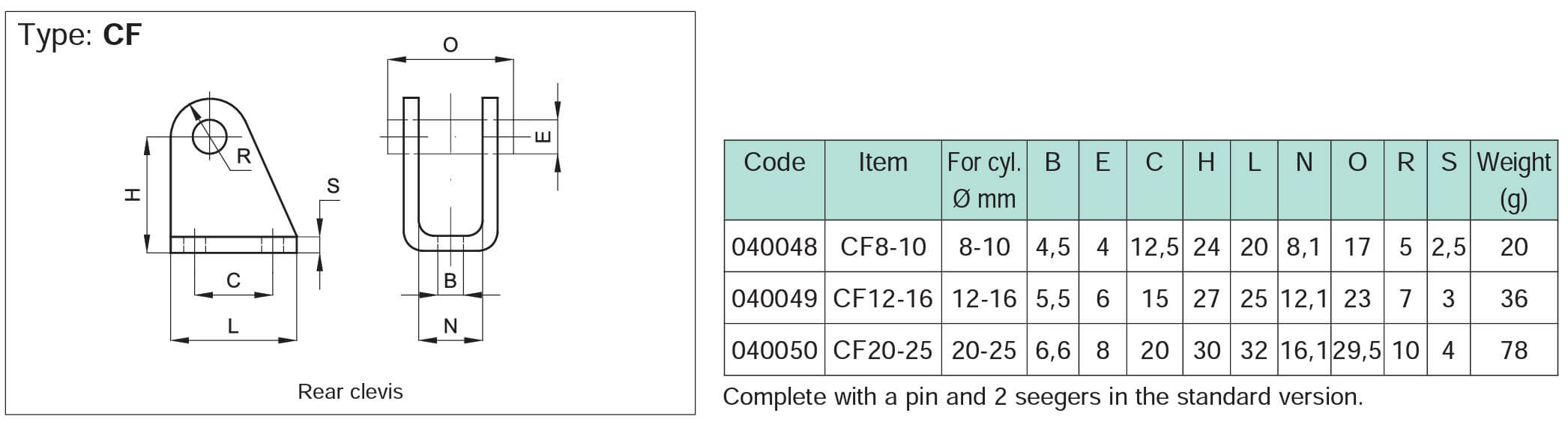
Task: Click code 040050 in the table
Action: click(774, 350)
